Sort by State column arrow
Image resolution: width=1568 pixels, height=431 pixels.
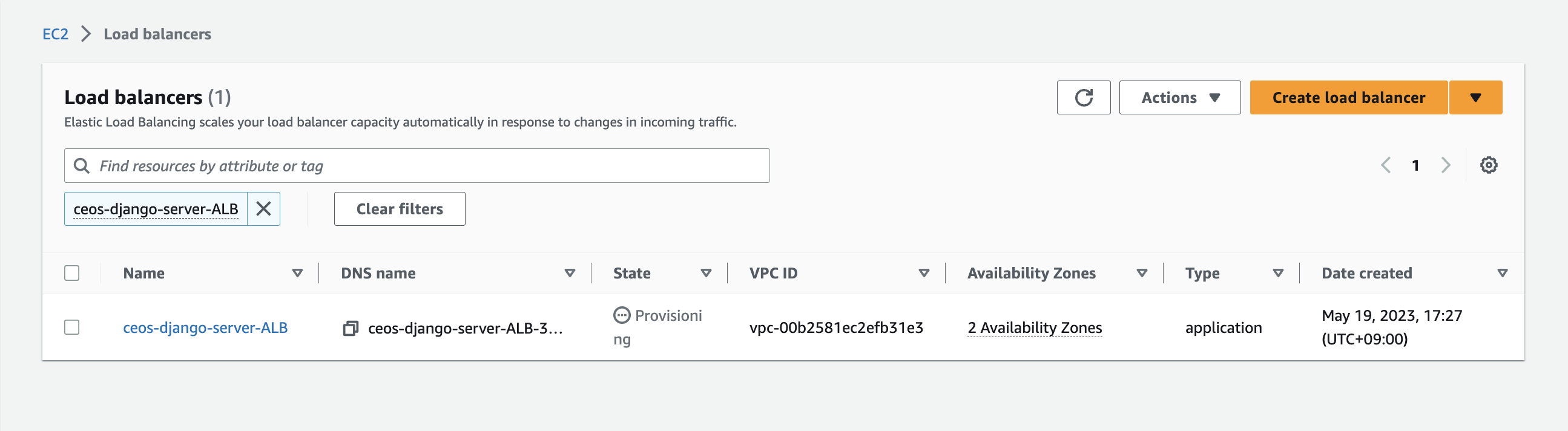706,274
